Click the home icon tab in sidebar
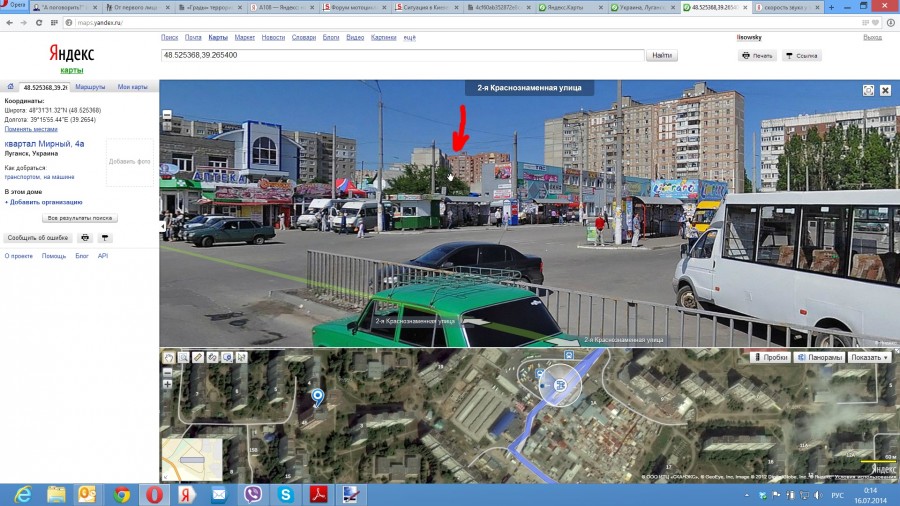Screen dimensions: 900x506 pos(10,88)
